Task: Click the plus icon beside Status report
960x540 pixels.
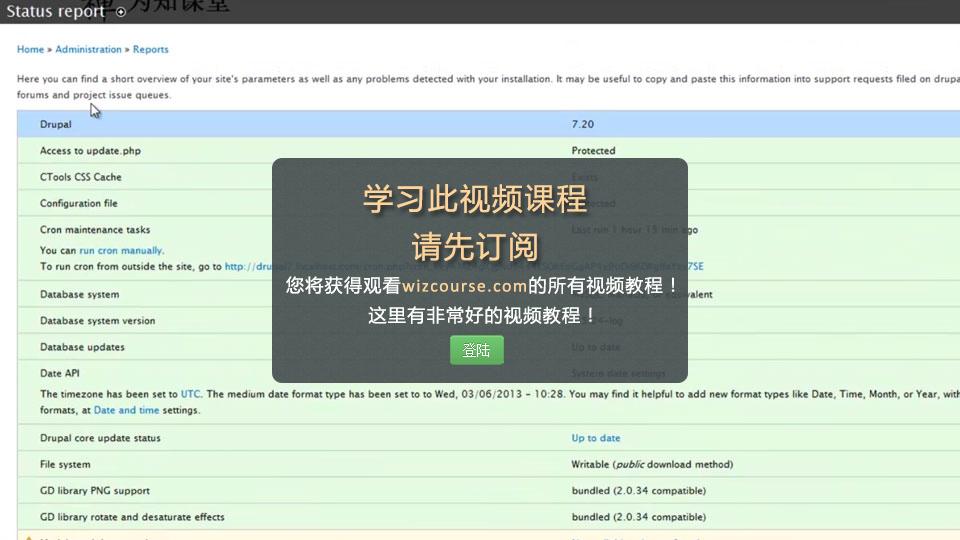Action: pos(121,12)
